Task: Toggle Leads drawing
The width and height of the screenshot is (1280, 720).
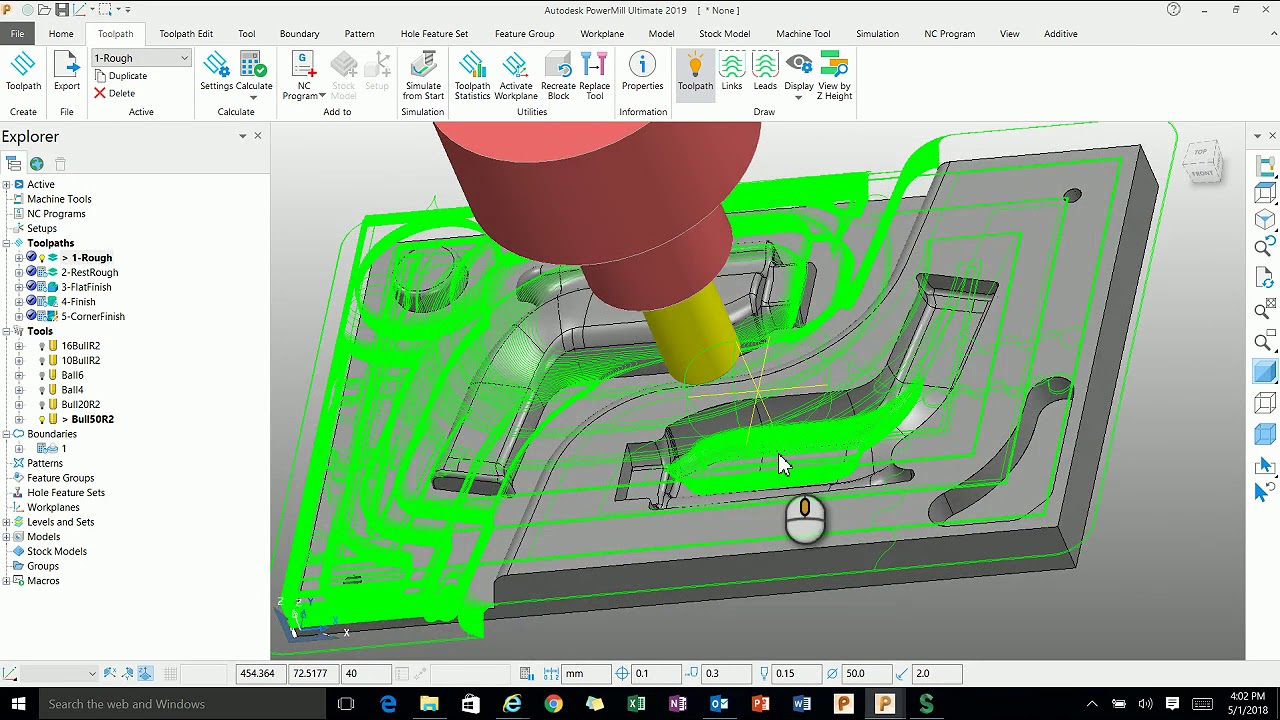Action: [765, 72]
